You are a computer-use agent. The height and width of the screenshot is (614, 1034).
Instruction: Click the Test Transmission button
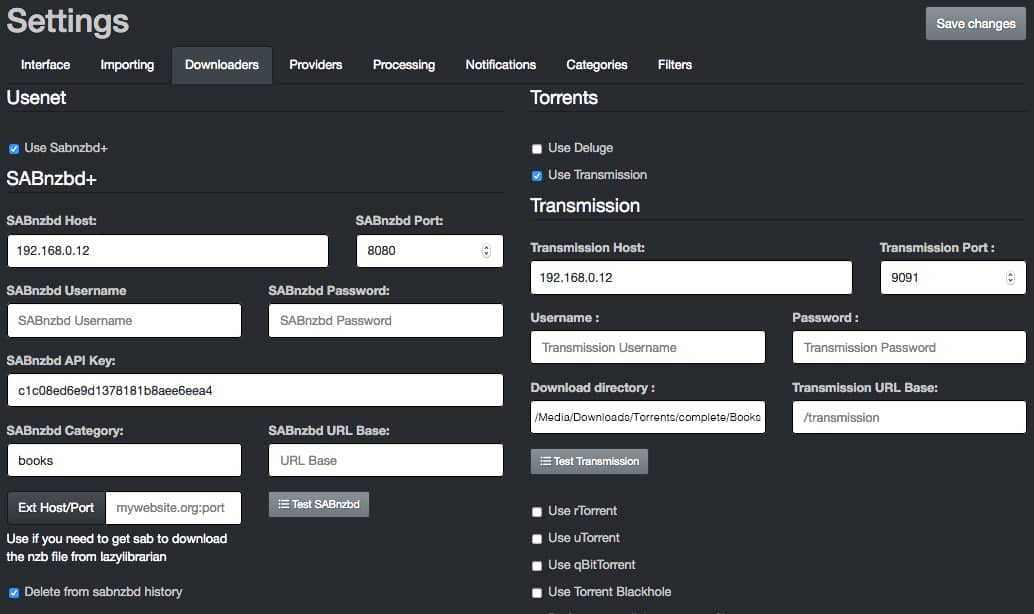click(x=589, y=462)
